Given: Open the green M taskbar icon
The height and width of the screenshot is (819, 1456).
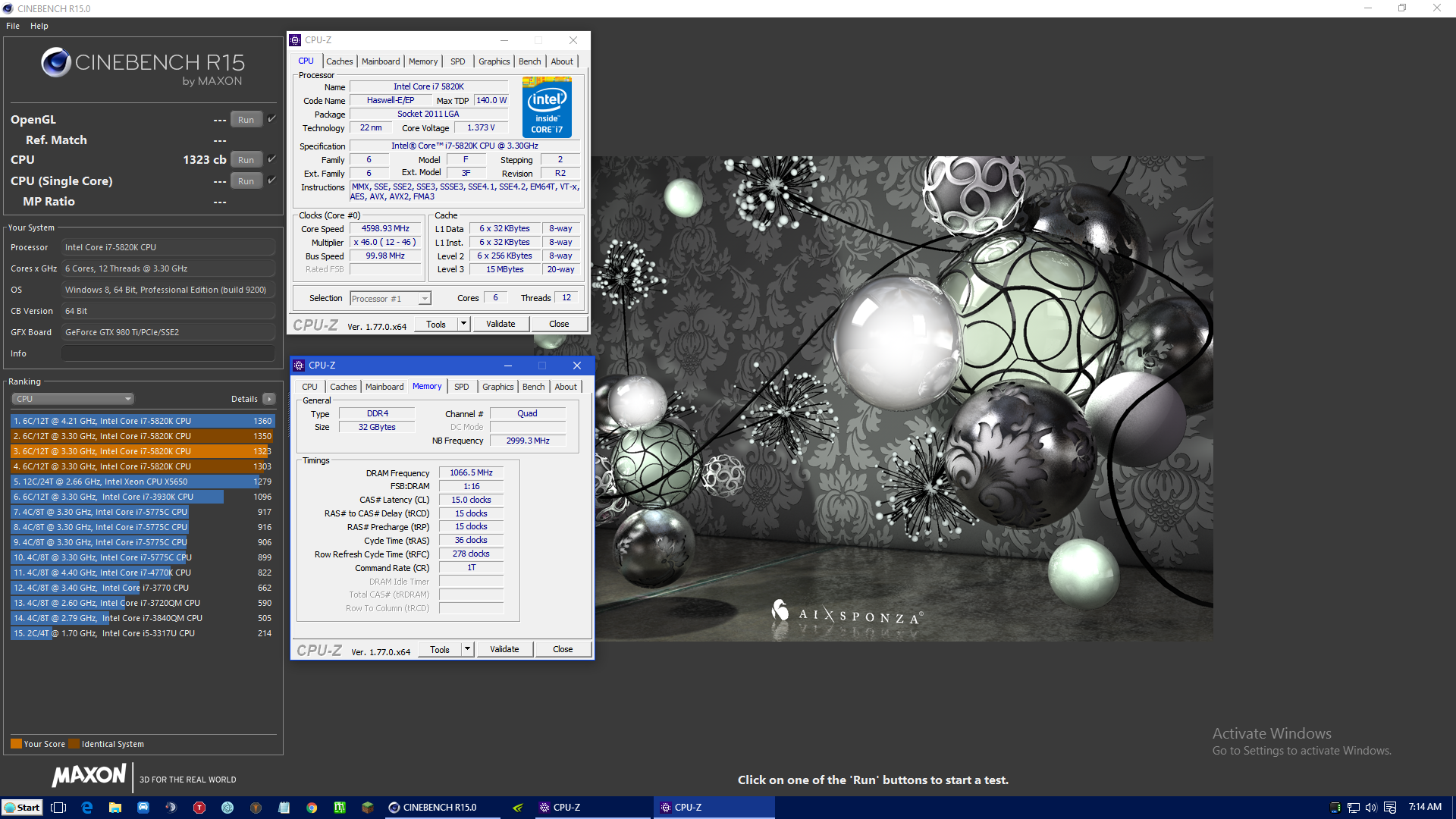Looking at the screenshot, I should (340, 808).
